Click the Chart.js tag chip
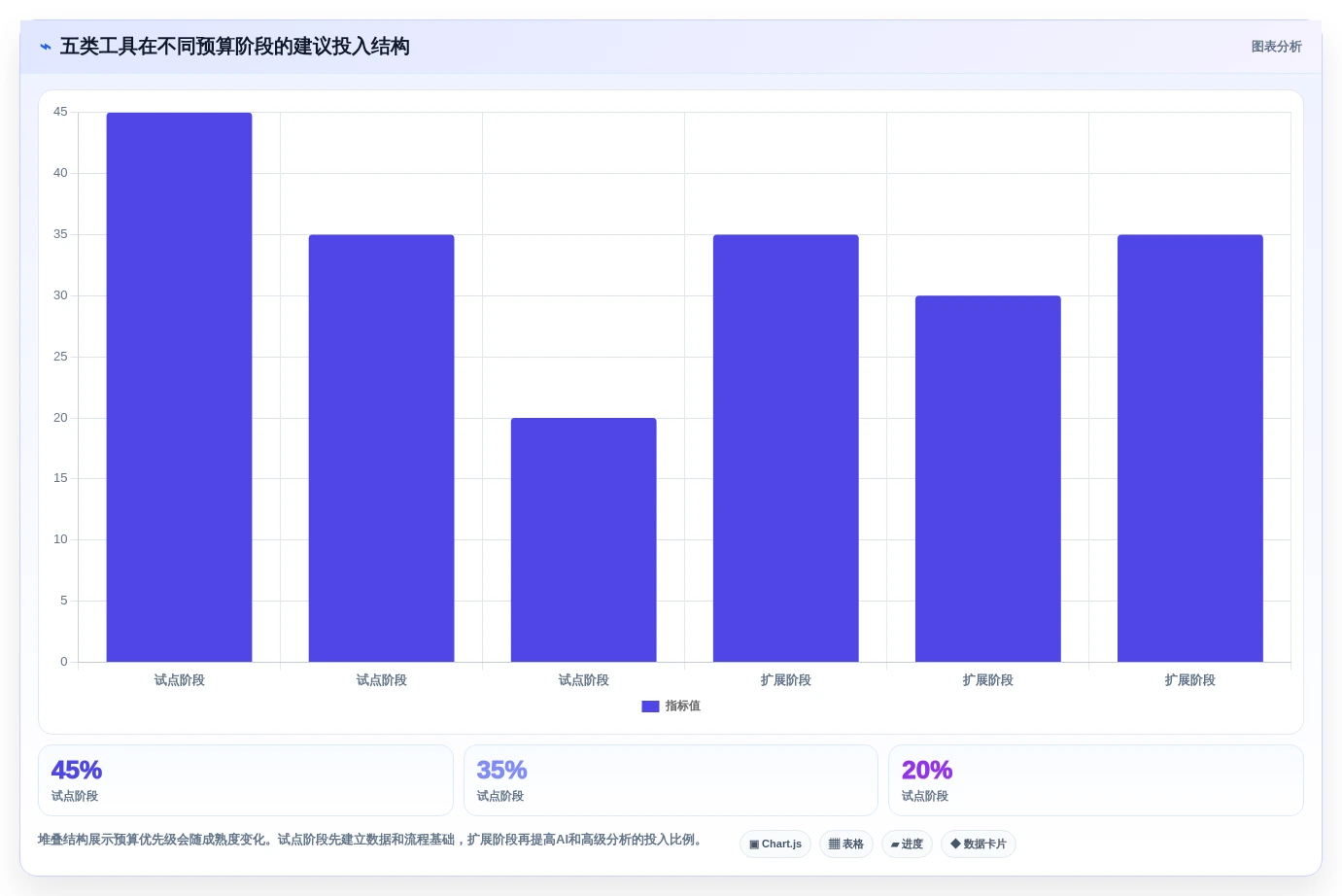This screenshot has width=1342, height=896. (x=775, y=844)
